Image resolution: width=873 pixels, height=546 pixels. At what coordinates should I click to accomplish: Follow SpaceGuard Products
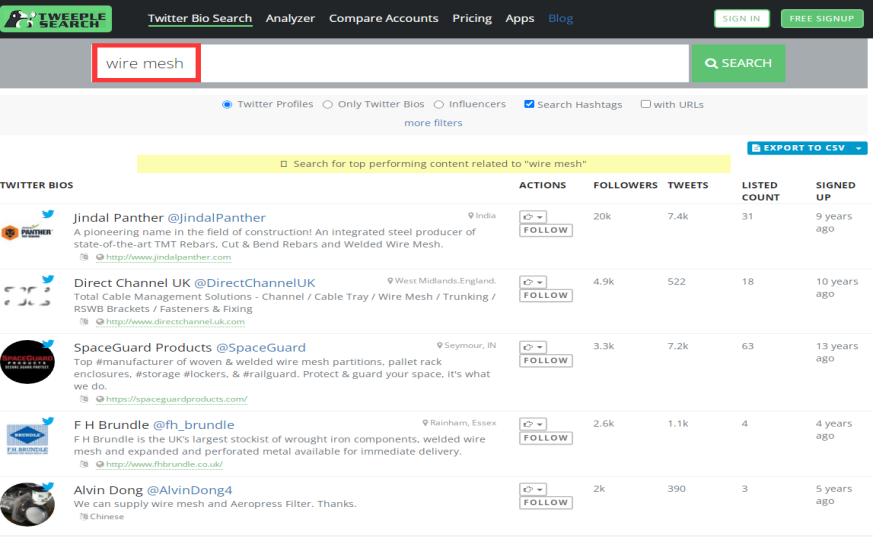pyautogui.click(x=546, y=361)
